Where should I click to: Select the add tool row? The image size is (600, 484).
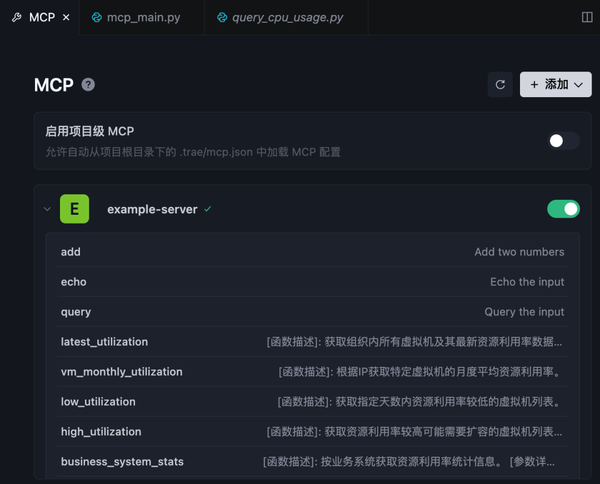tap(311, 252)
